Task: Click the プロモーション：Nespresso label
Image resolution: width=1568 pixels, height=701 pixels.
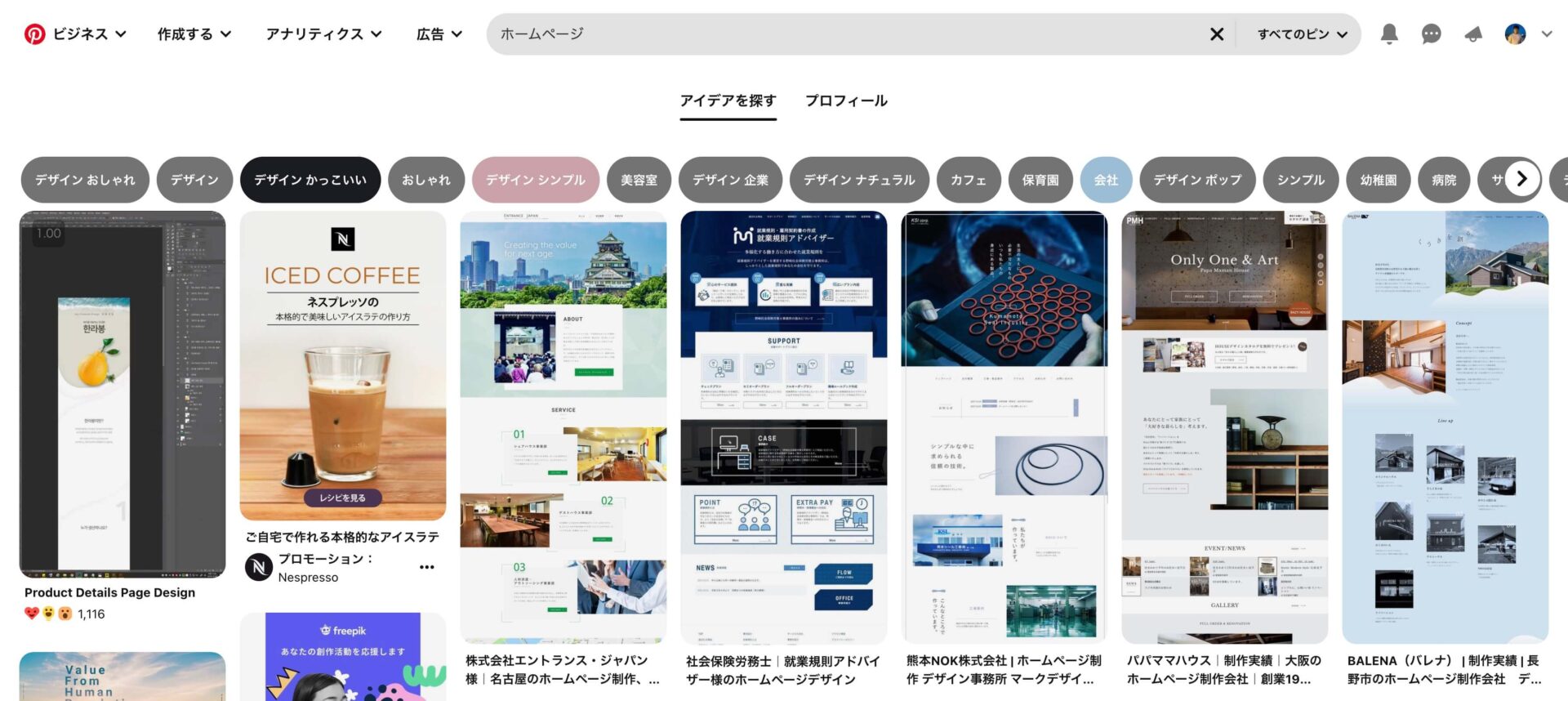Action: coord(325,568)
